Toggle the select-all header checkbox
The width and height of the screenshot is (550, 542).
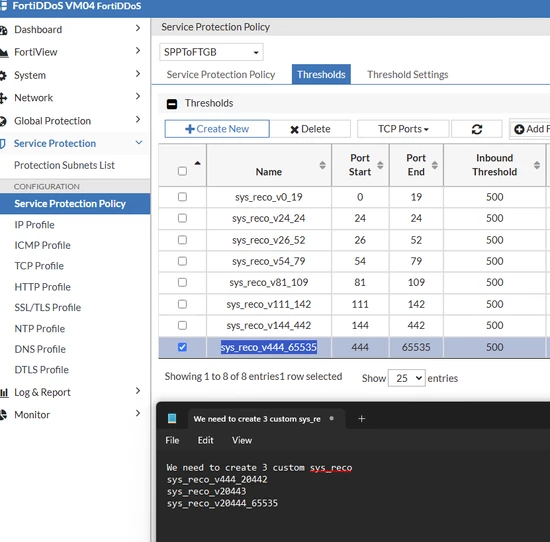(182, 171)
